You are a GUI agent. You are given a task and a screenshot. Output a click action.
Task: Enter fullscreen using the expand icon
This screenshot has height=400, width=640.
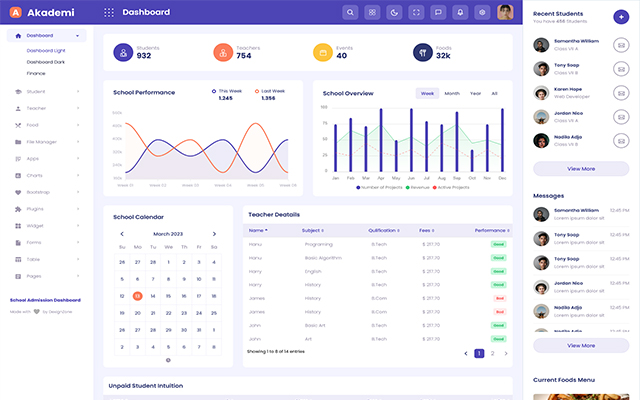[416, 13]
